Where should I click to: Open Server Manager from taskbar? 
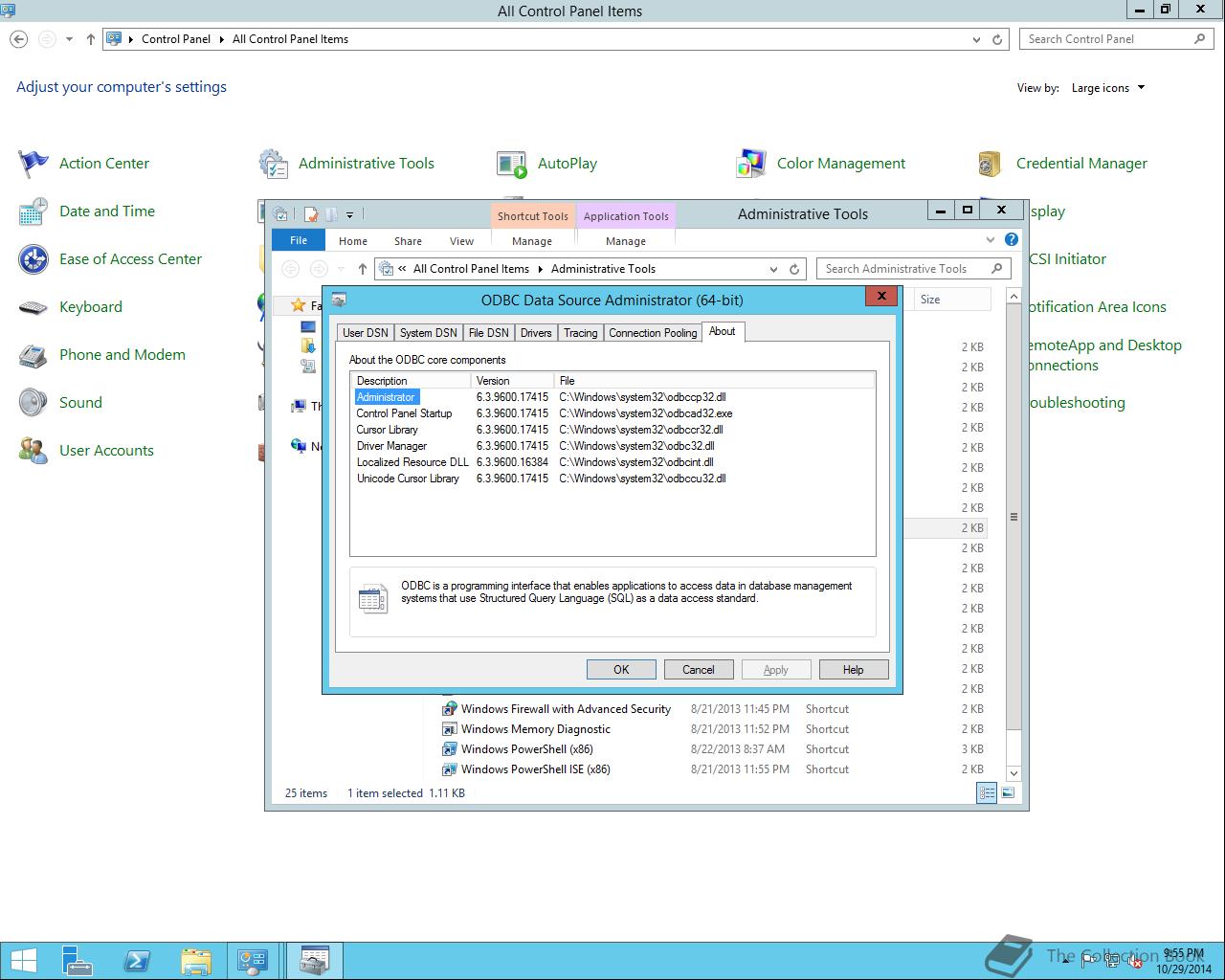point(78,961)
